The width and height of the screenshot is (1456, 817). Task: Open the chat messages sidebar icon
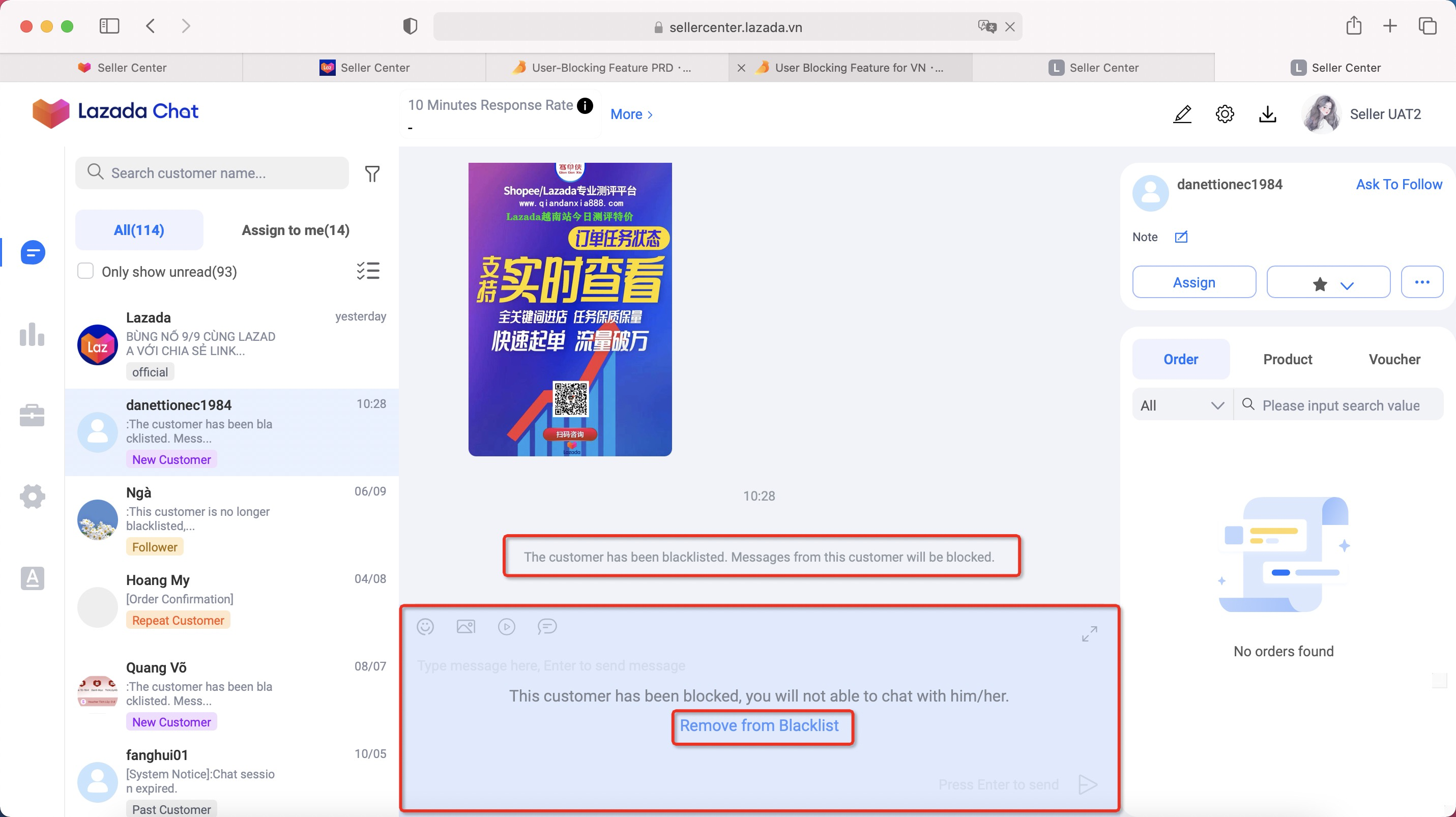tap(32, 252)
